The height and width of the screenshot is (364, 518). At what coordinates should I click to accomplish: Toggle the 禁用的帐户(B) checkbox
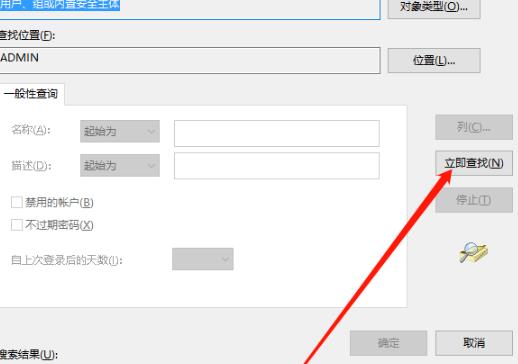click(17, 202)
